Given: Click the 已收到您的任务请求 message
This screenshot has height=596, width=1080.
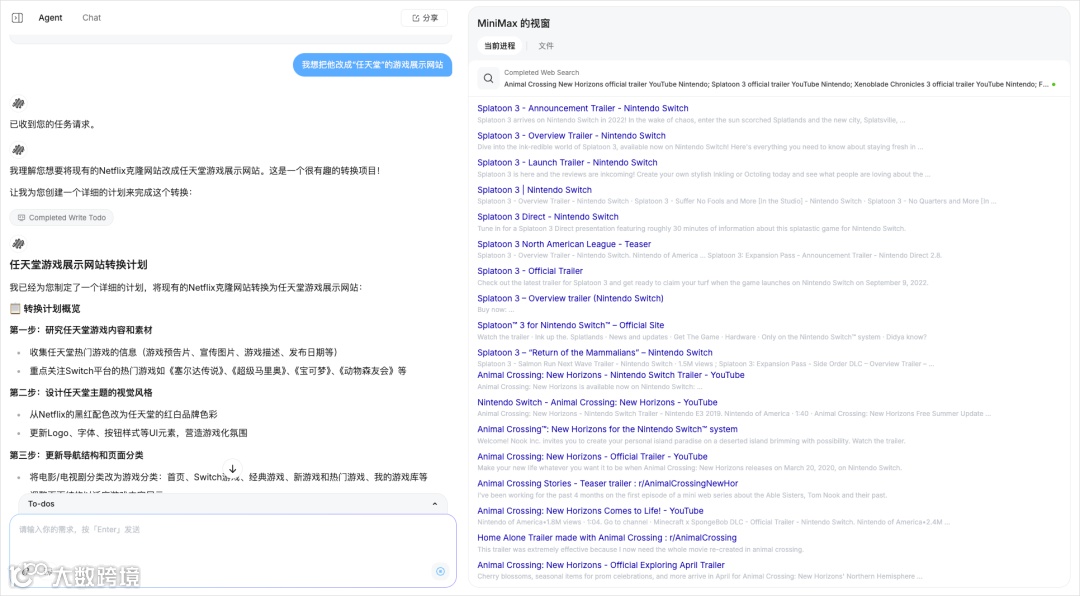Looking at the screenshot, I should tap(52, 125).
